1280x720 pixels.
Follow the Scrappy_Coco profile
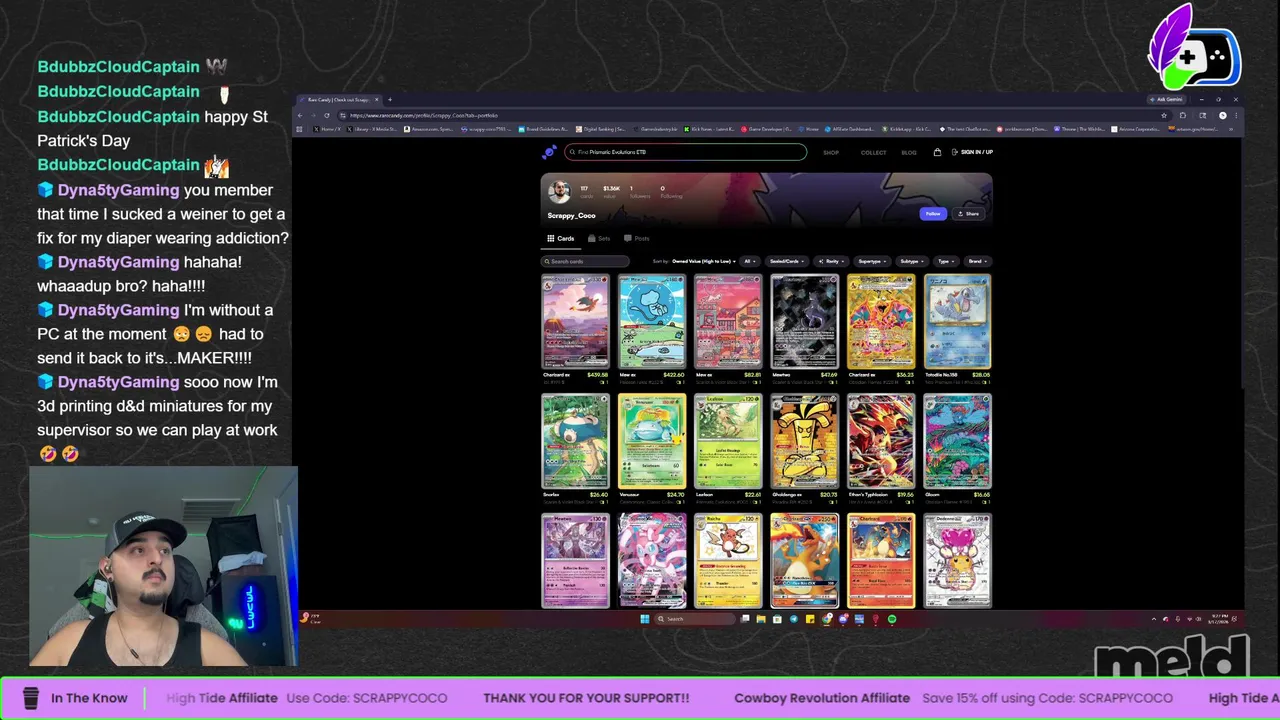click(933, 213)
